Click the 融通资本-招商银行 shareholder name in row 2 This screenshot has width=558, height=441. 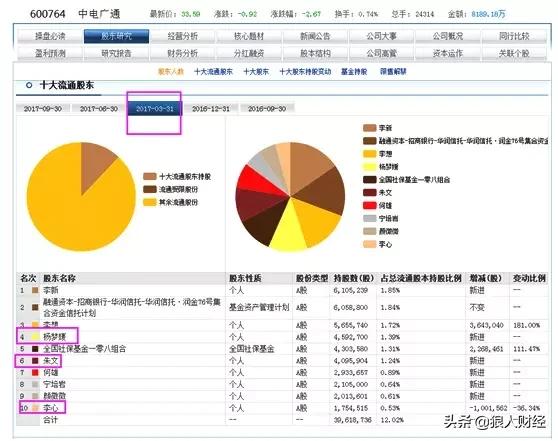click(132, 308)
